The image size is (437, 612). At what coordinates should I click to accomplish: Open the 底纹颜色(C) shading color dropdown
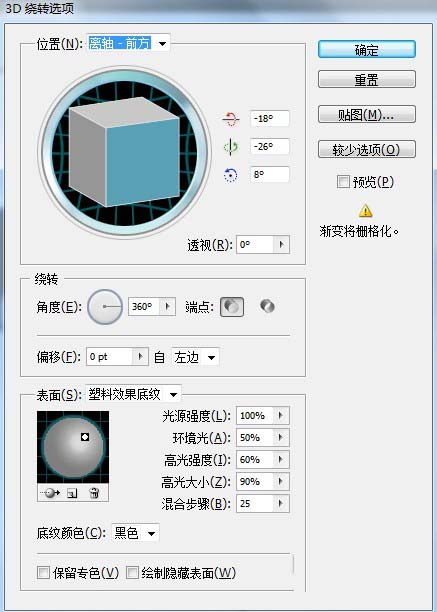coord(135,532)
